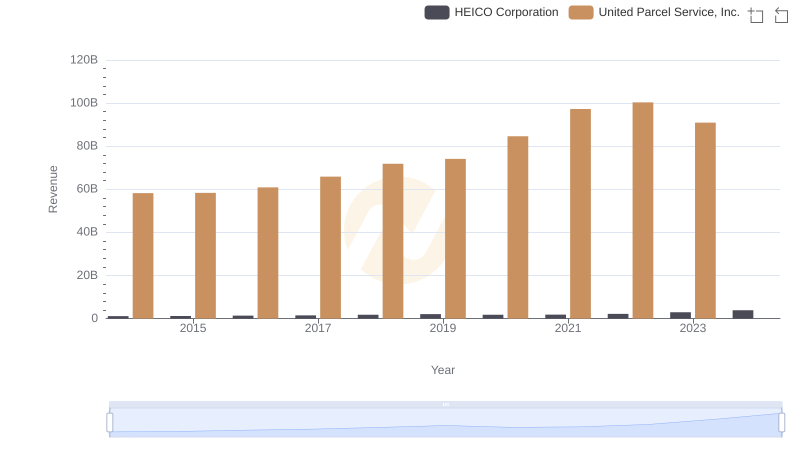Click the 20B y-axis label
800x461 pixels.
(87, 275)
